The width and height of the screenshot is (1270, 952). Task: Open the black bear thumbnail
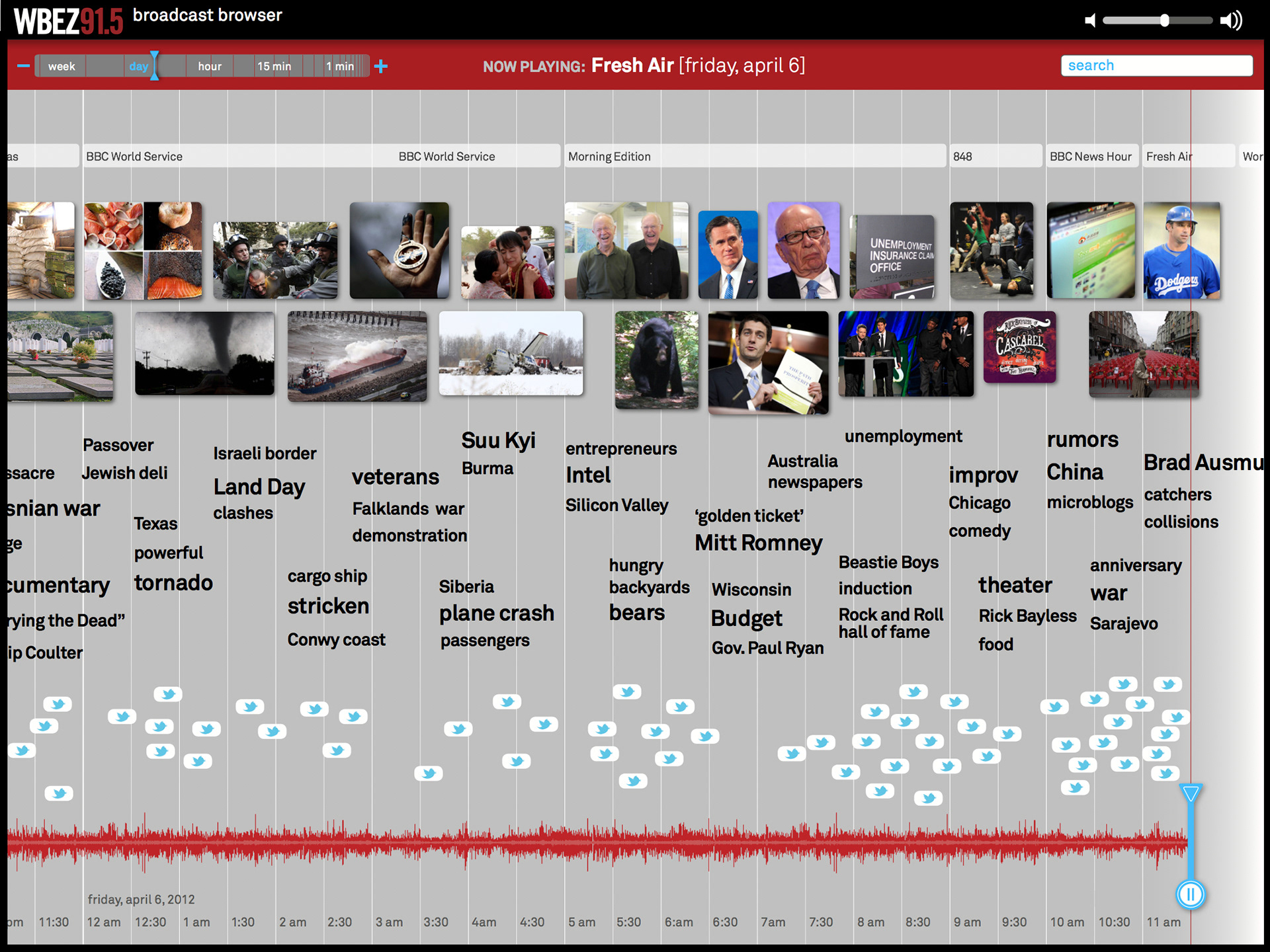tap(657, 360)
